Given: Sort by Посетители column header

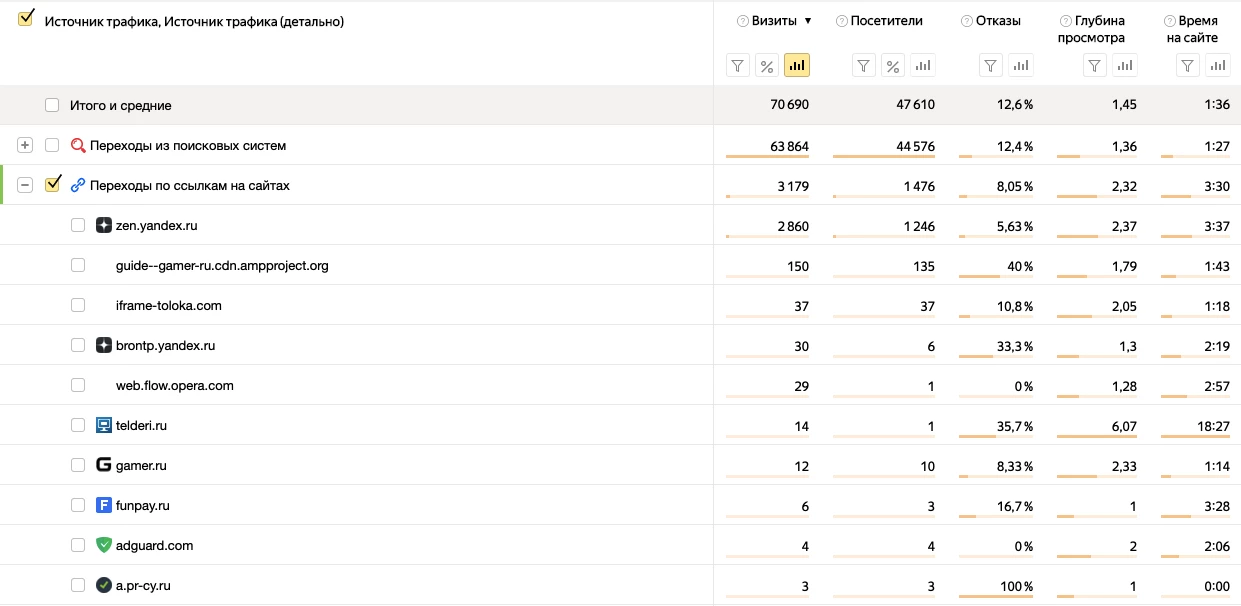Looking at the screenshot, I should point(886,21).
